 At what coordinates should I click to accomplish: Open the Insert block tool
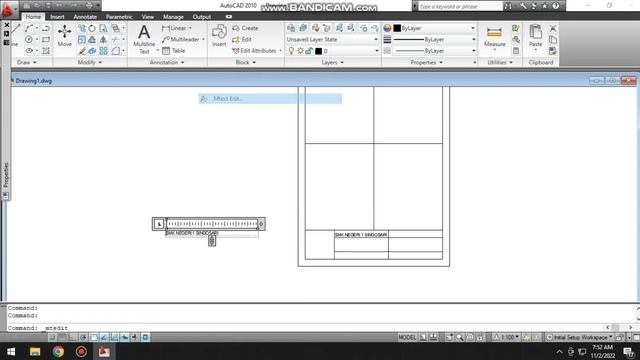click(x=219, y=35)
